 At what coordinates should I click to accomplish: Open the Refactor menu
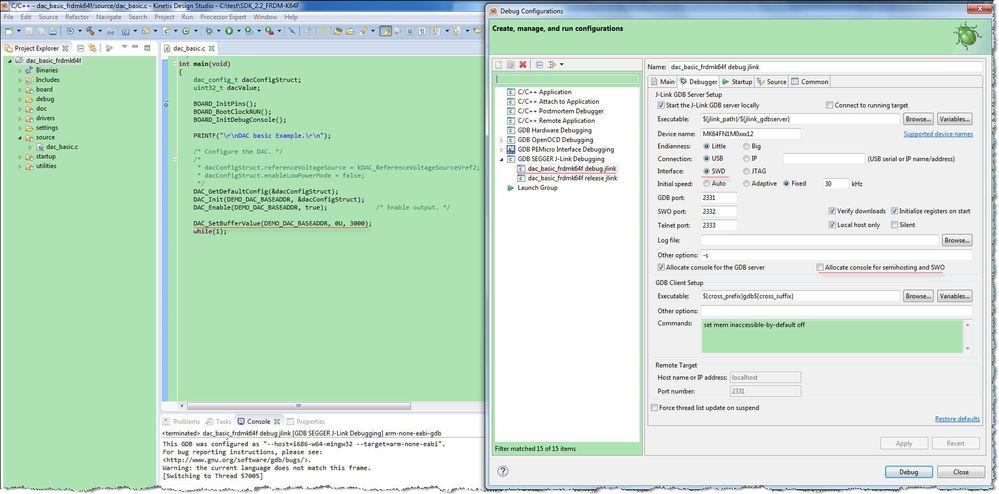77,17
